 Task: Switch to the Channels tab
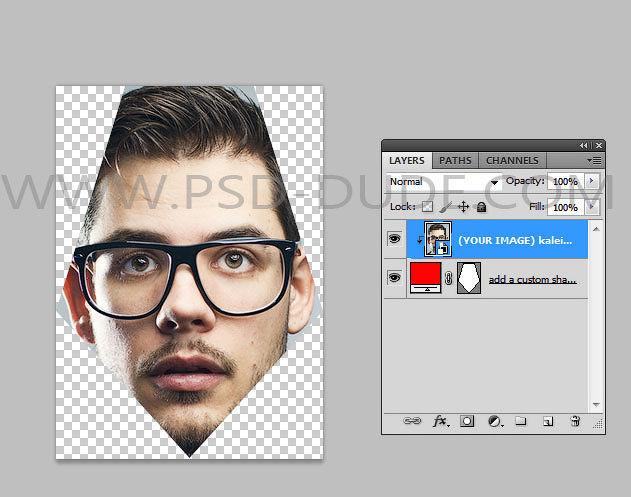pyautogui.click(x=512, y=160)
